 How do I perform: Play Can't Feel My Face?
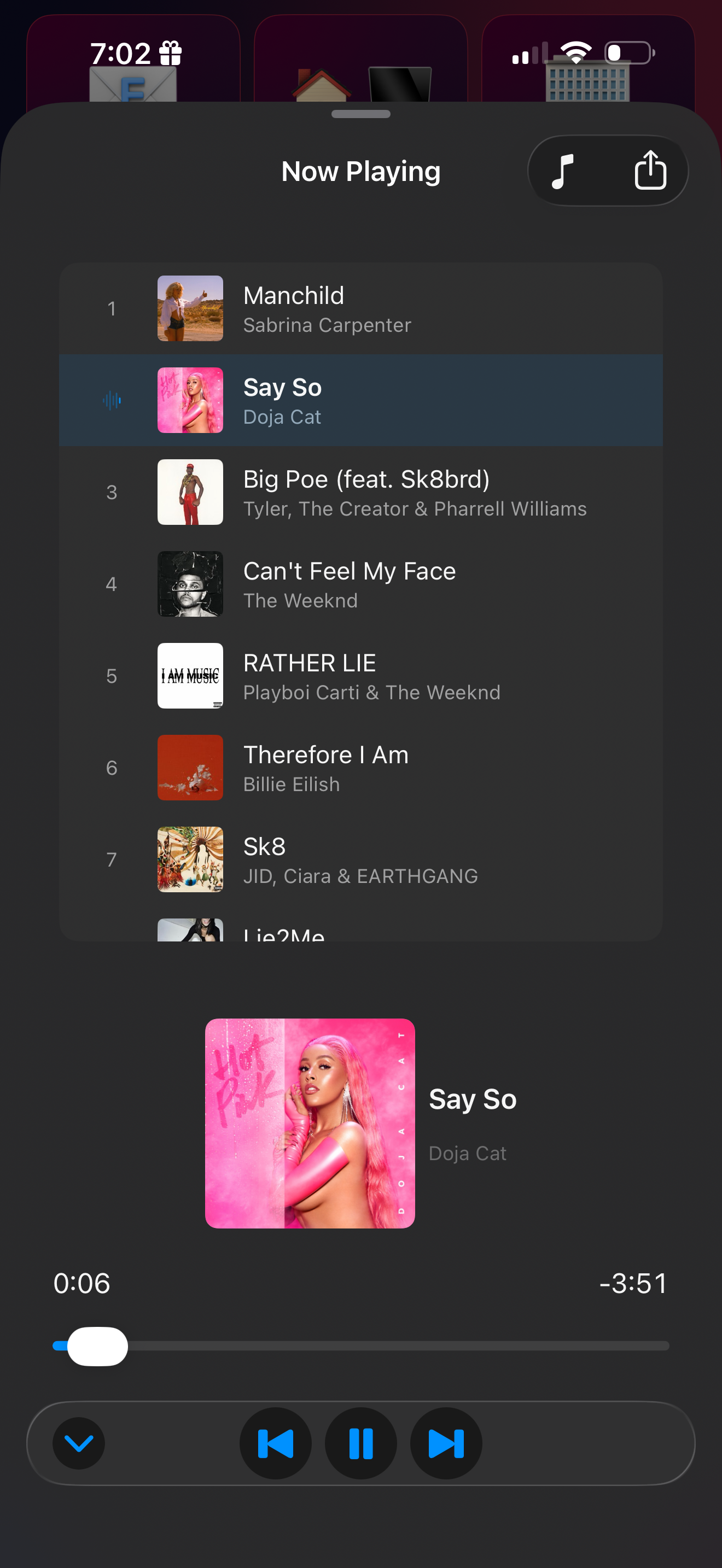361,584
